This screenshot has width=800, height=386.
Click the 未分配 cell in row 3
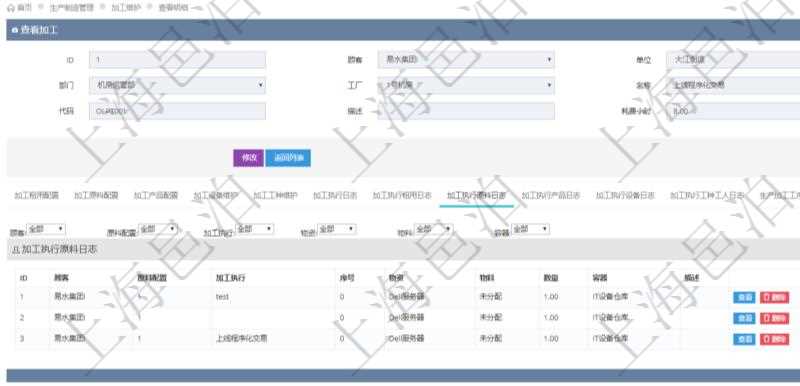tap(490, 338)
